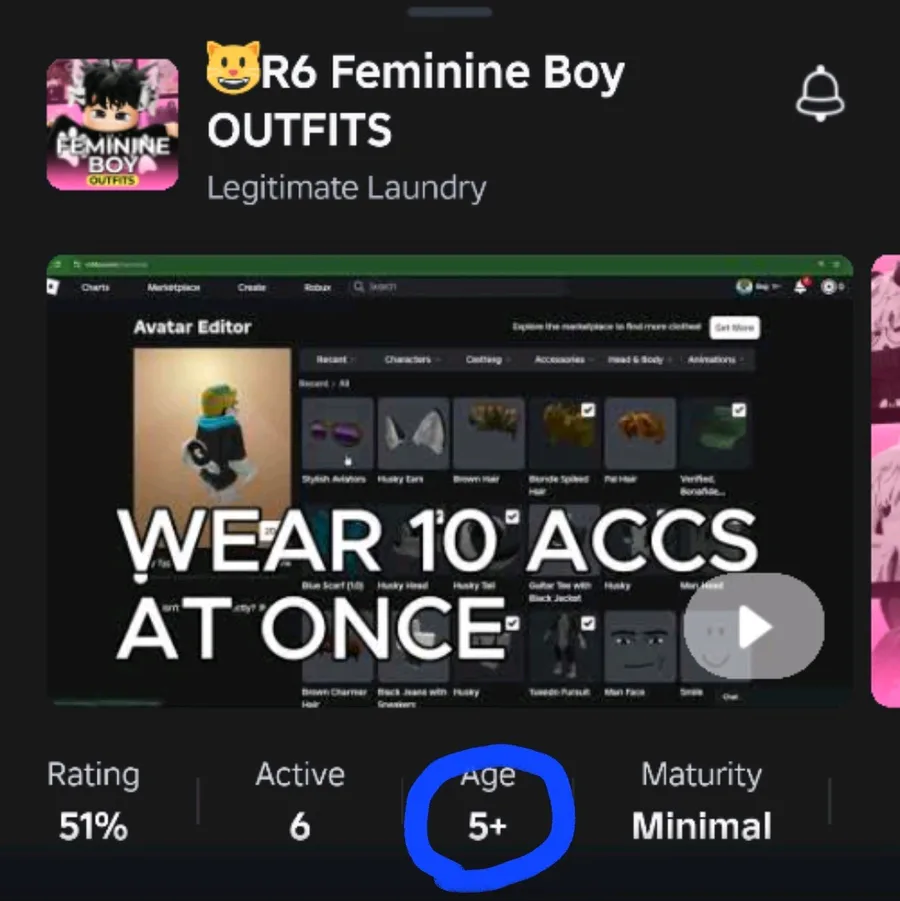Select the Husky Ears accessory thumbnail
Screen dimensions: 900x901
pos(413,434)
